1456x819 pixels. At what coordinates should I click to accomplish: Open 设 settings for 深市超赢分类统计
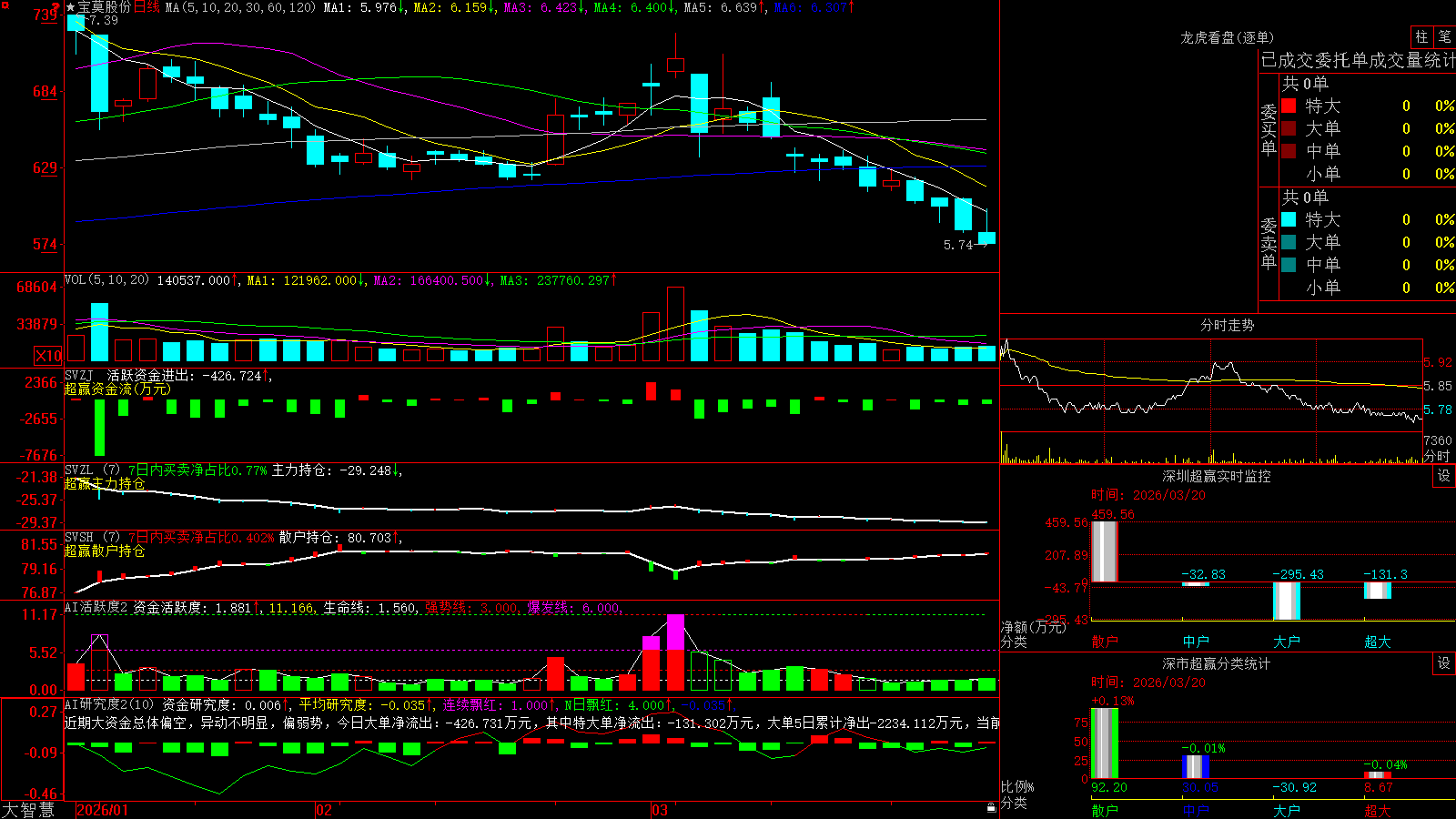(1444, 663)
